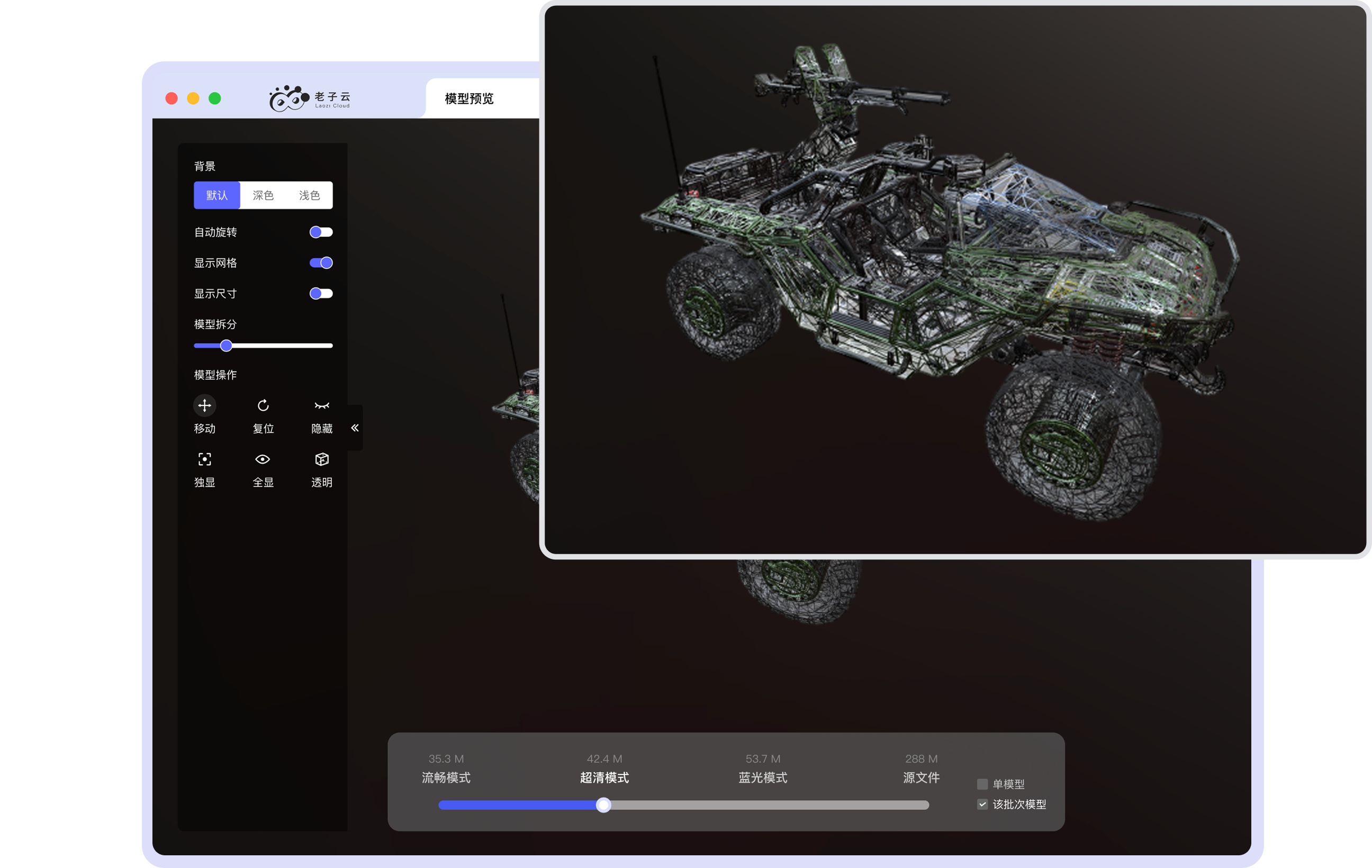This screenshot has width=1372, height=868.
Task: Uncheck the 该批次模型 batch model checkbox
Action: 982,804
